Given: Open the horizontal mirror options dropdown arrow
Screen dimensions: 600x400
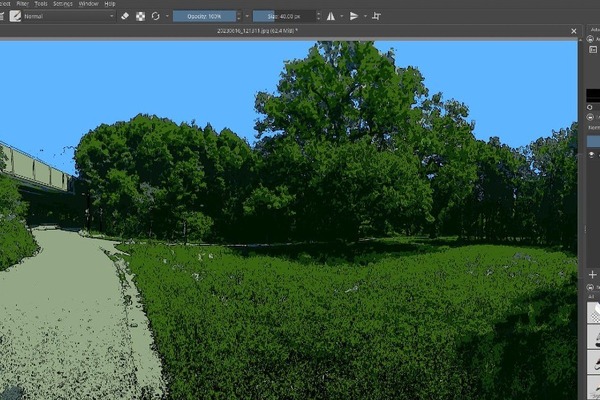Looking at the screenshot, I should tap(342, 16).
